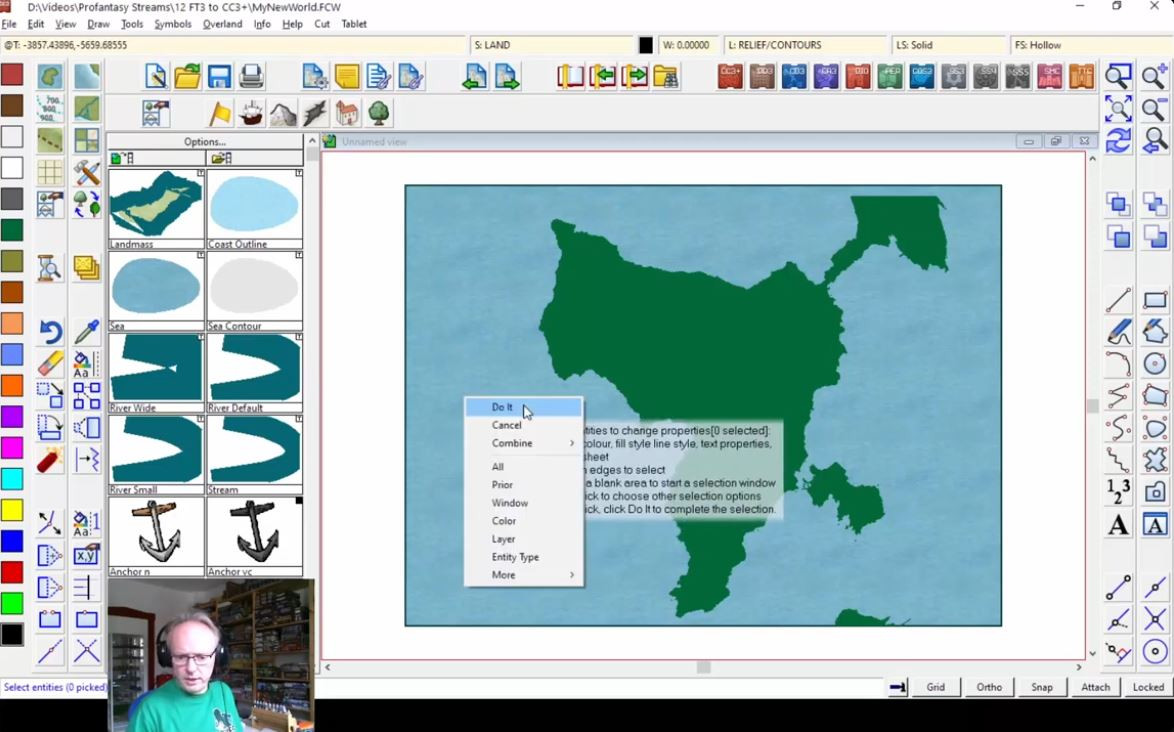1174x732 pixels.
Task: Pick the Erase tool in the left toolbar
Action: (50, 363)
